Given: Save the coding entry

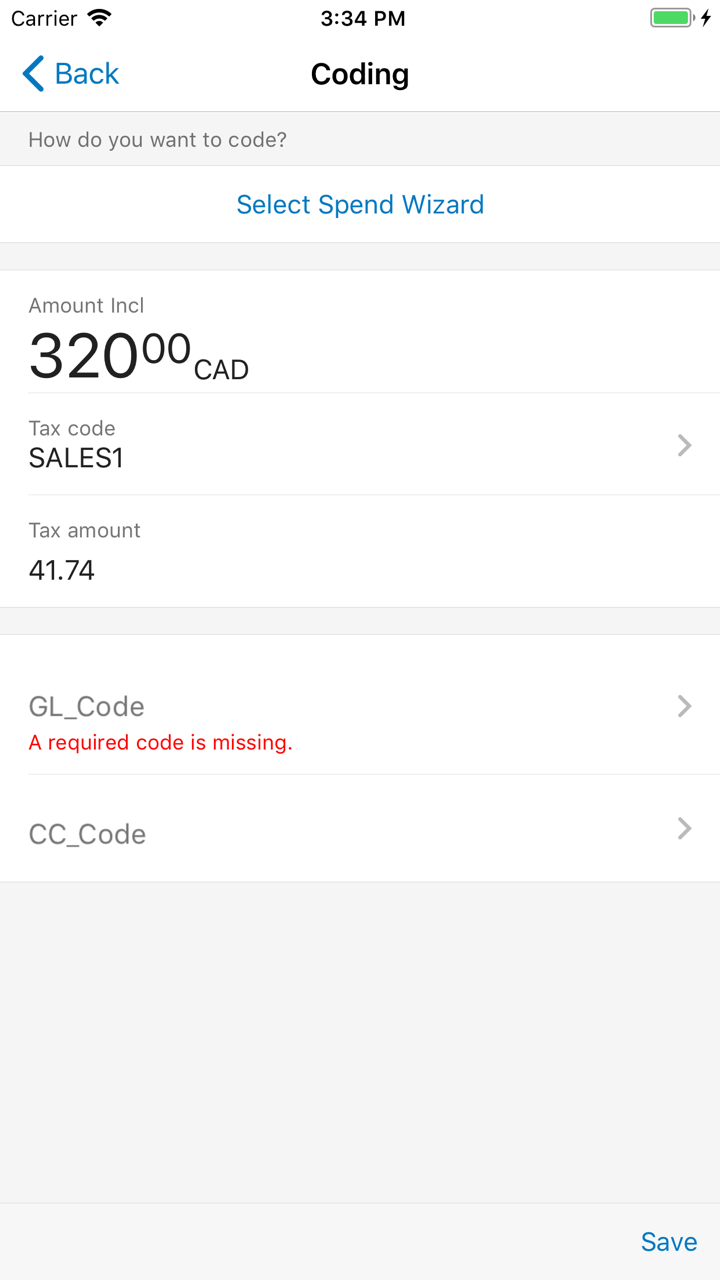Looking at the screenshot, I should (669, 1241).
